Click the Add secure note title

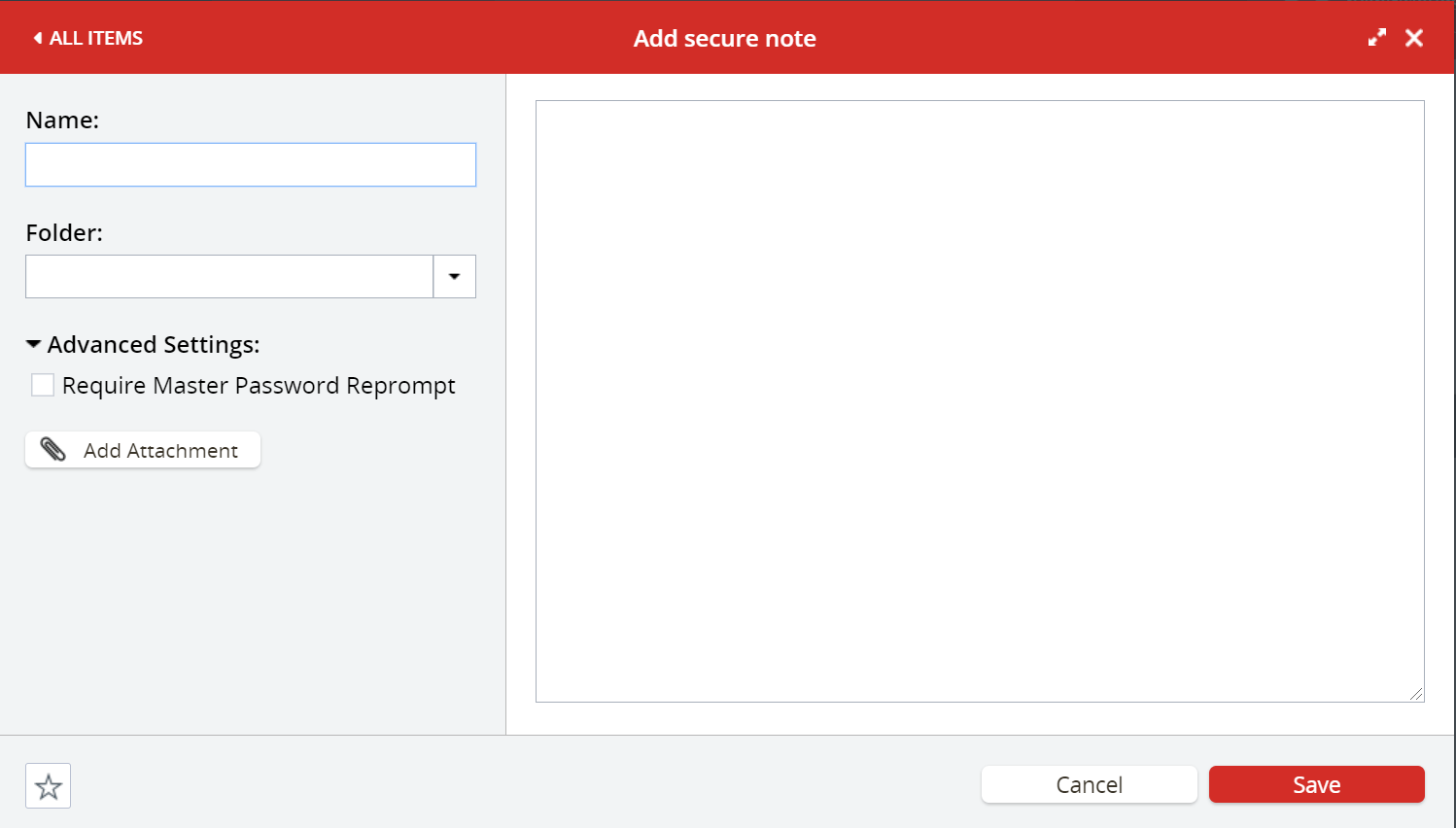(x=724, y=38)
